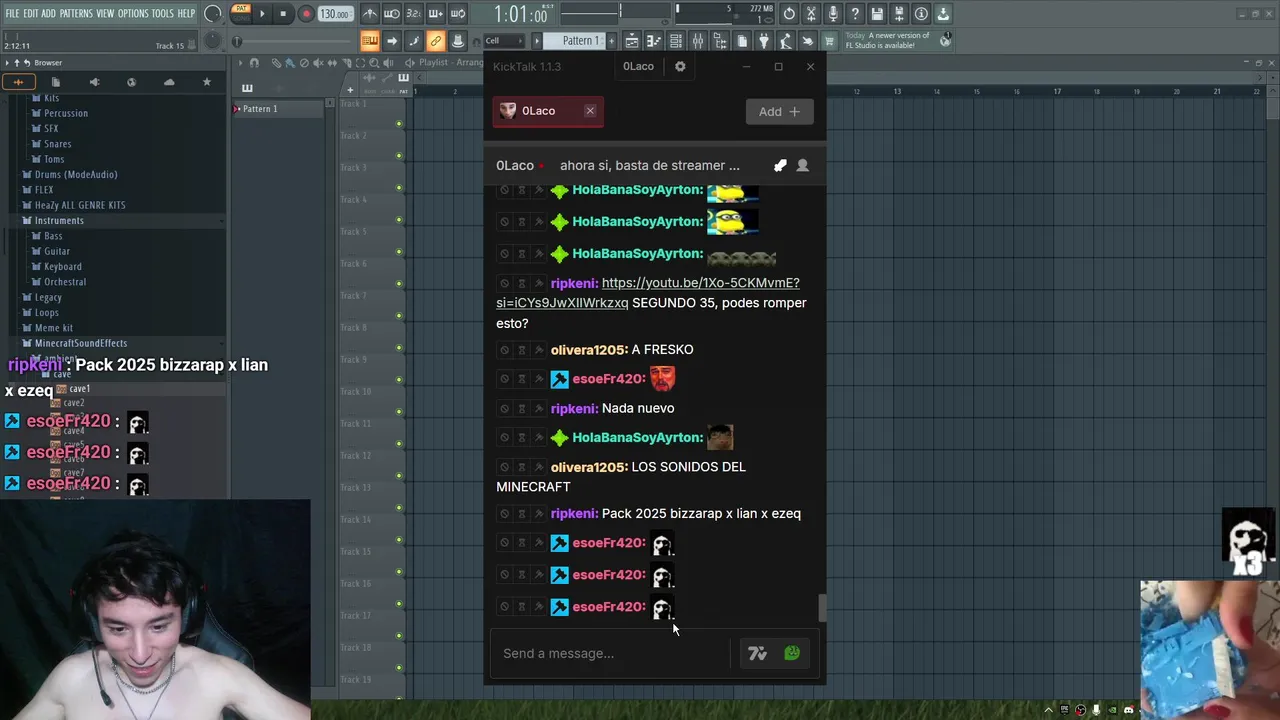Screen dimensions: 1280x720
Task: Toggle Track 14 mute light
Action: tap(399, 540)
